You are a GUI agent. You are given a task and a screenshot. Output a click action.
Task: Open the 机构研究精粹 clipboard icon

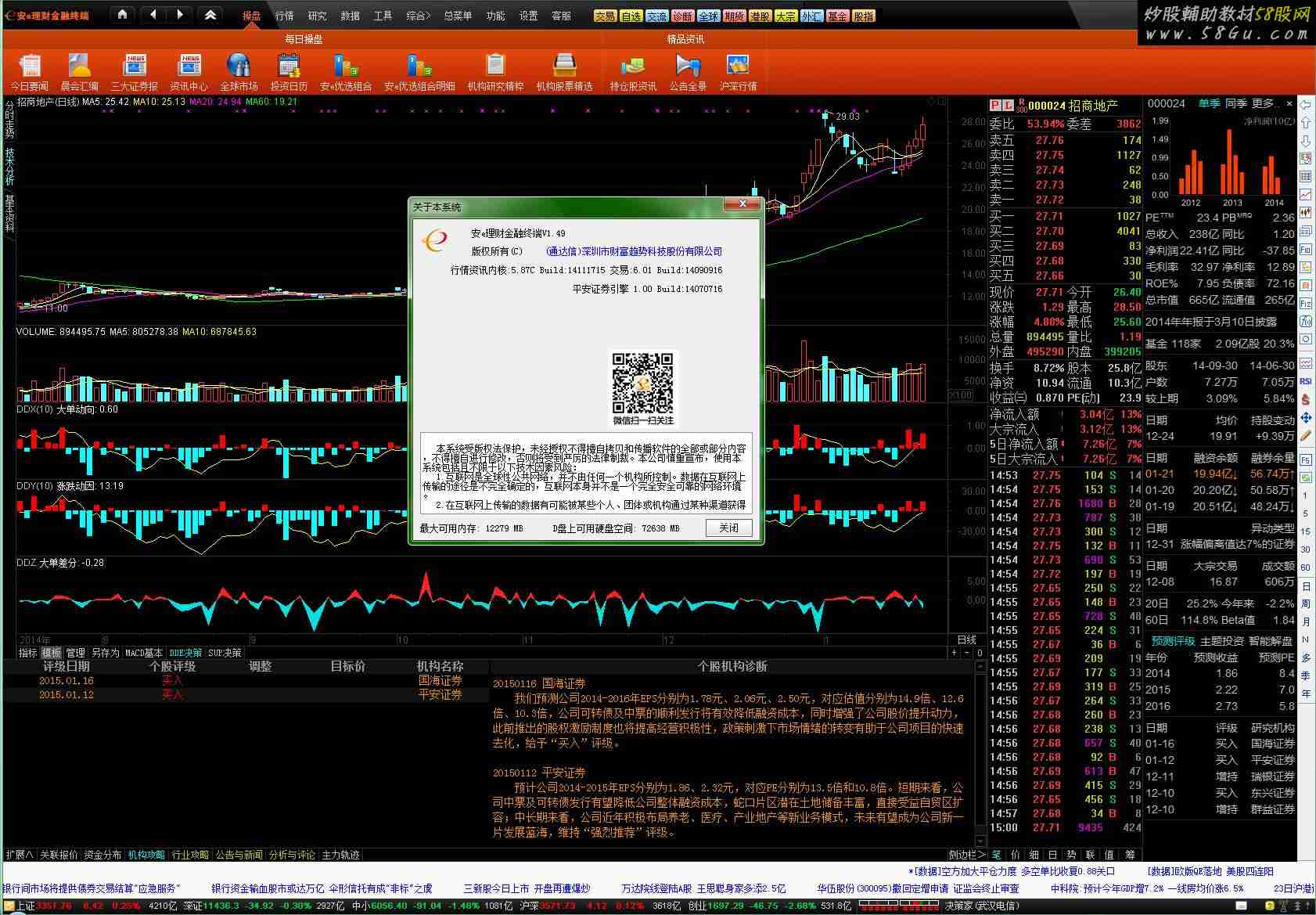pyautogui.click(x=495, y=72)
